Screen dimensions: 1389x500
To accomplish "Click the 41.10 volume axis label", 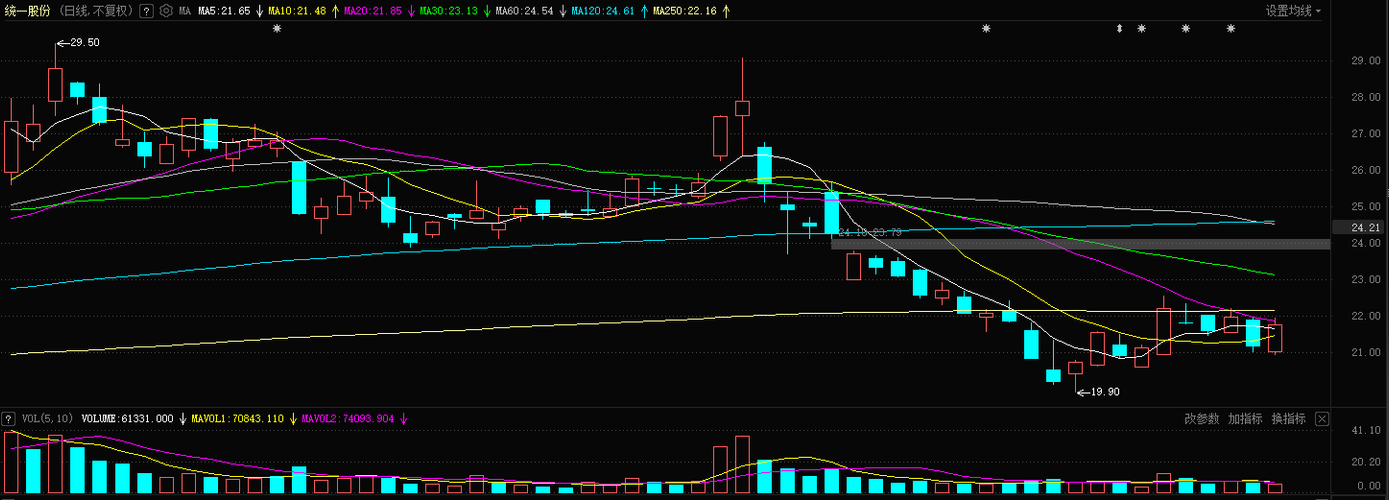I will click(x=1365, y=431).
